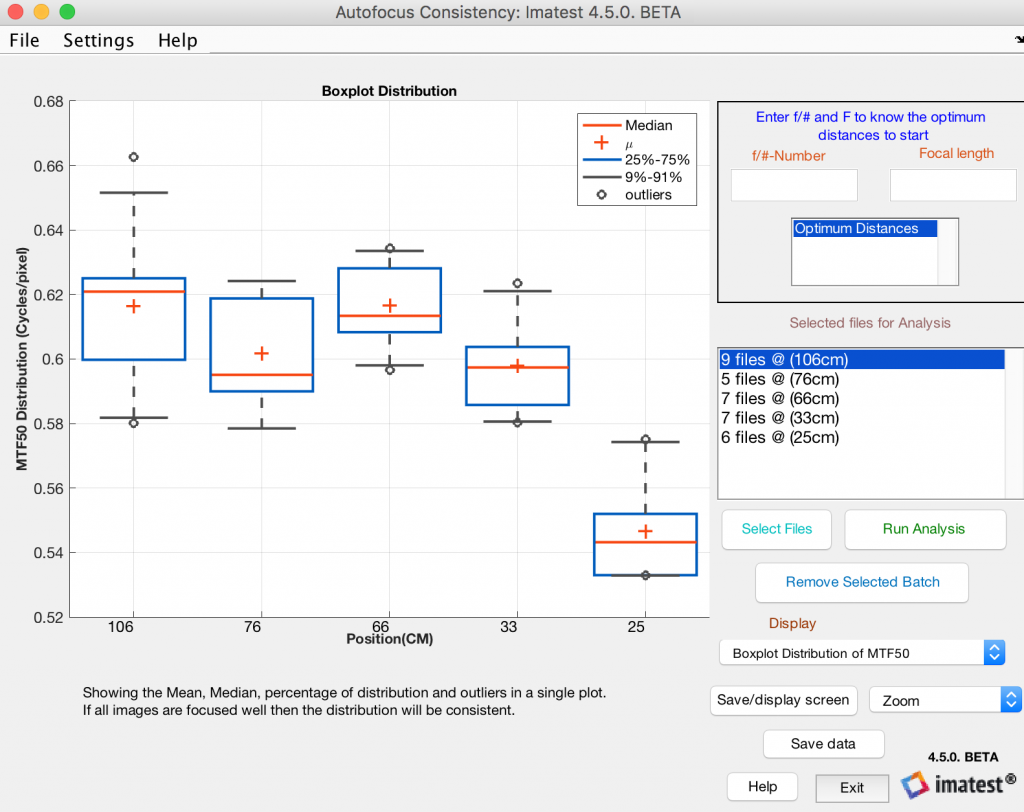Open the Help menu
This screenshot has height=812, width=1024.
pos(178,41)
